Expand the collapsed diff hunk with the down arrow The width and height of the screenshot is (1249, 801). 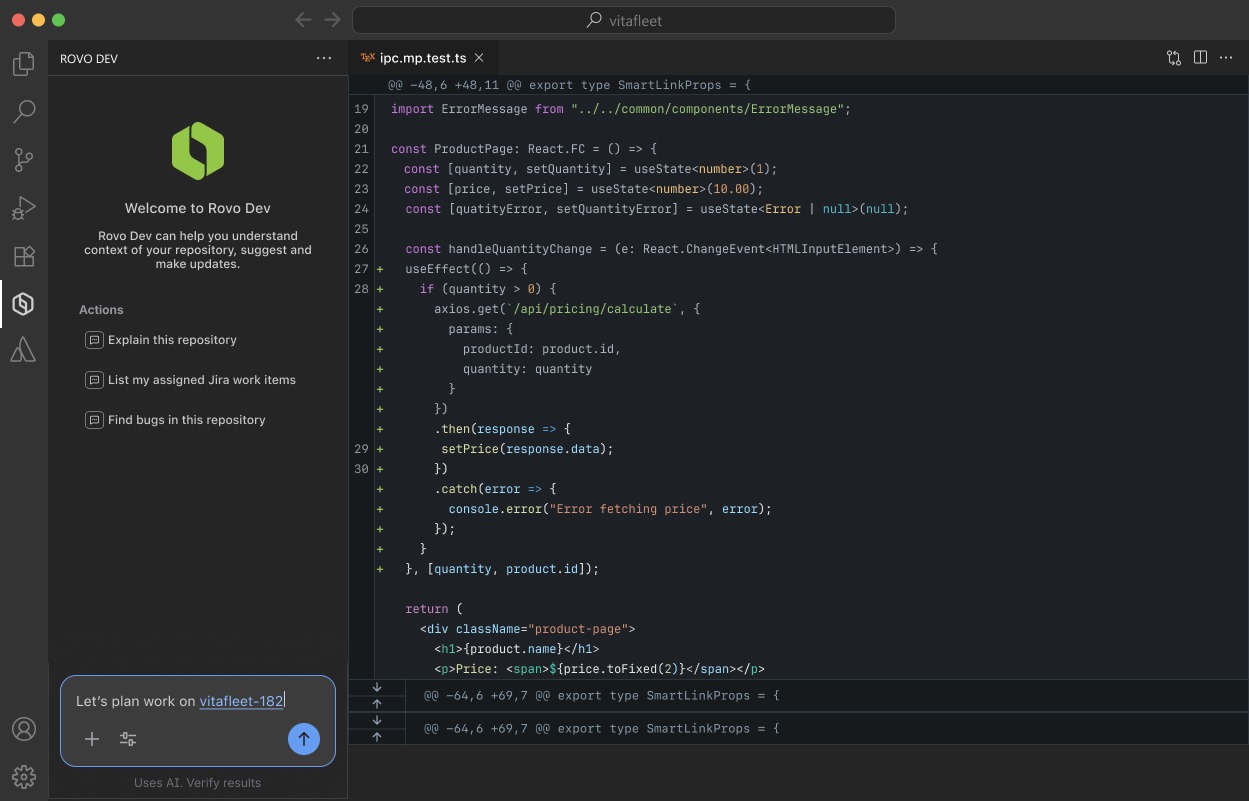click(377, 687)
